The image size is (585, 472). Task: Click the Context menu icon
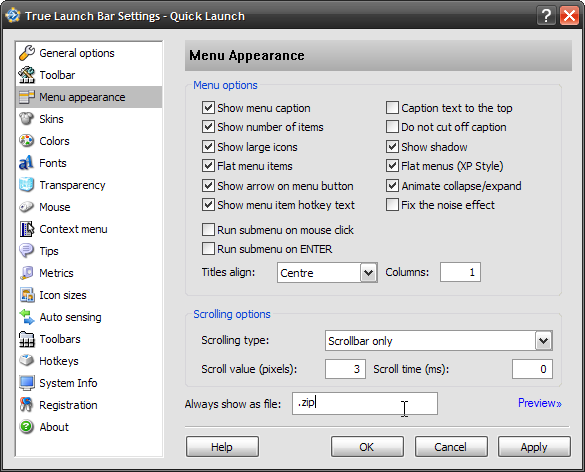[x=26, y=229]
